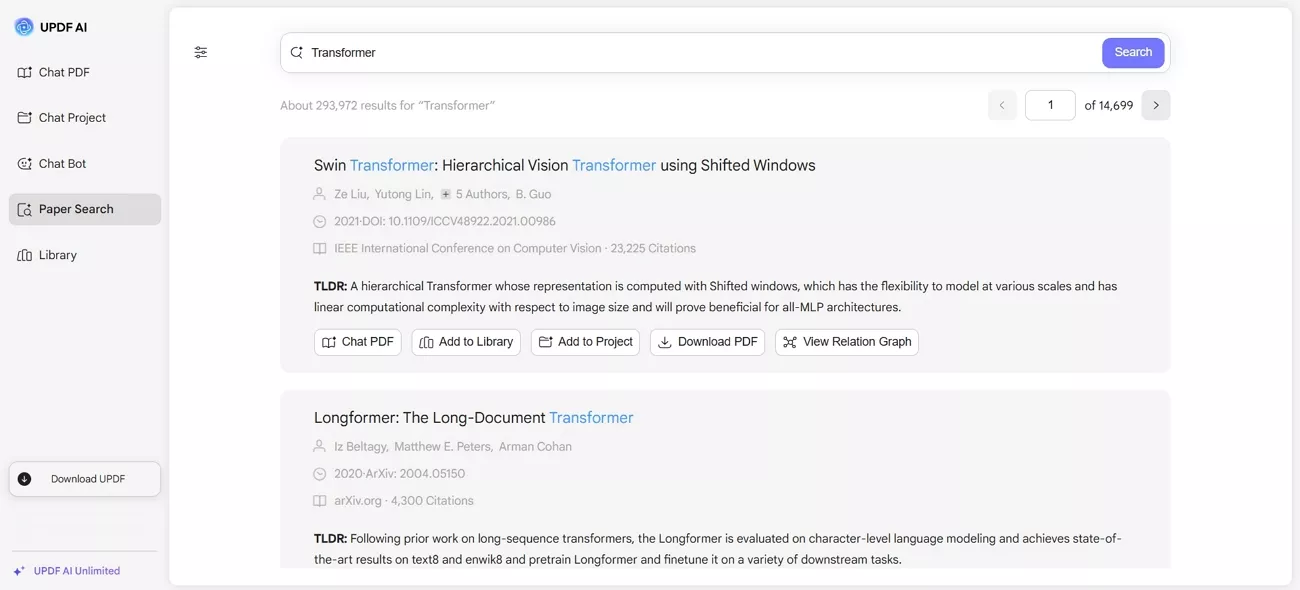Screen dimensions: 1300x590
Task: Click the previous page arrow
Action: click(x=1002, y=104)
